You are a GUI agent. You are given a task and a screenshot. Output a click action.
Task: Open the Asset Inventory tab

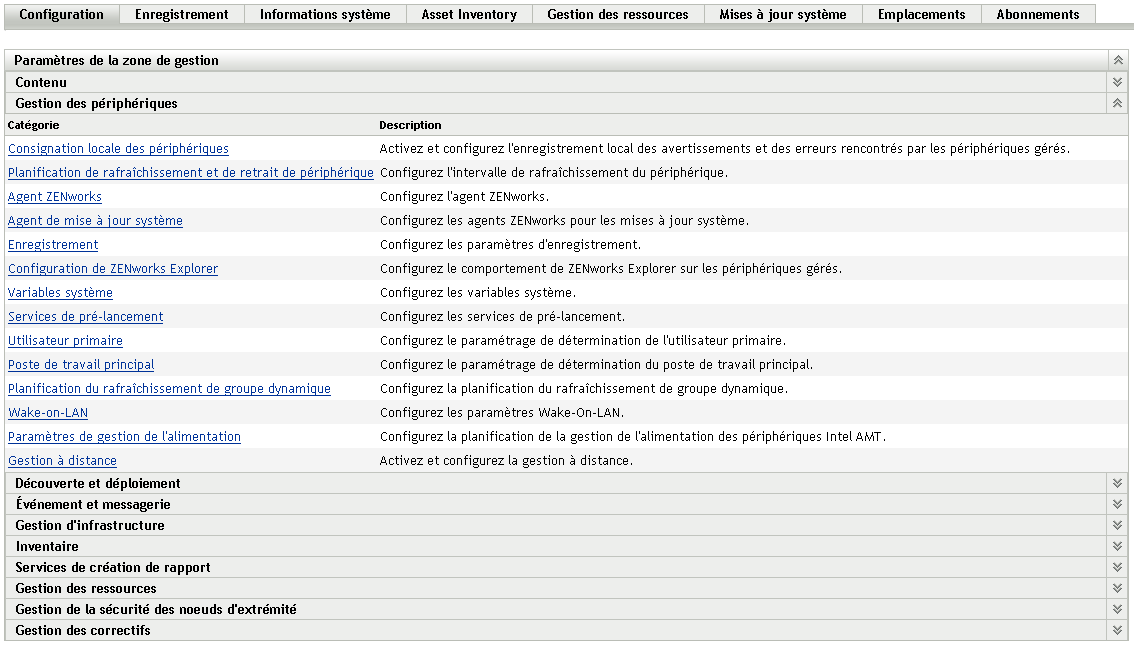(469, 14)
